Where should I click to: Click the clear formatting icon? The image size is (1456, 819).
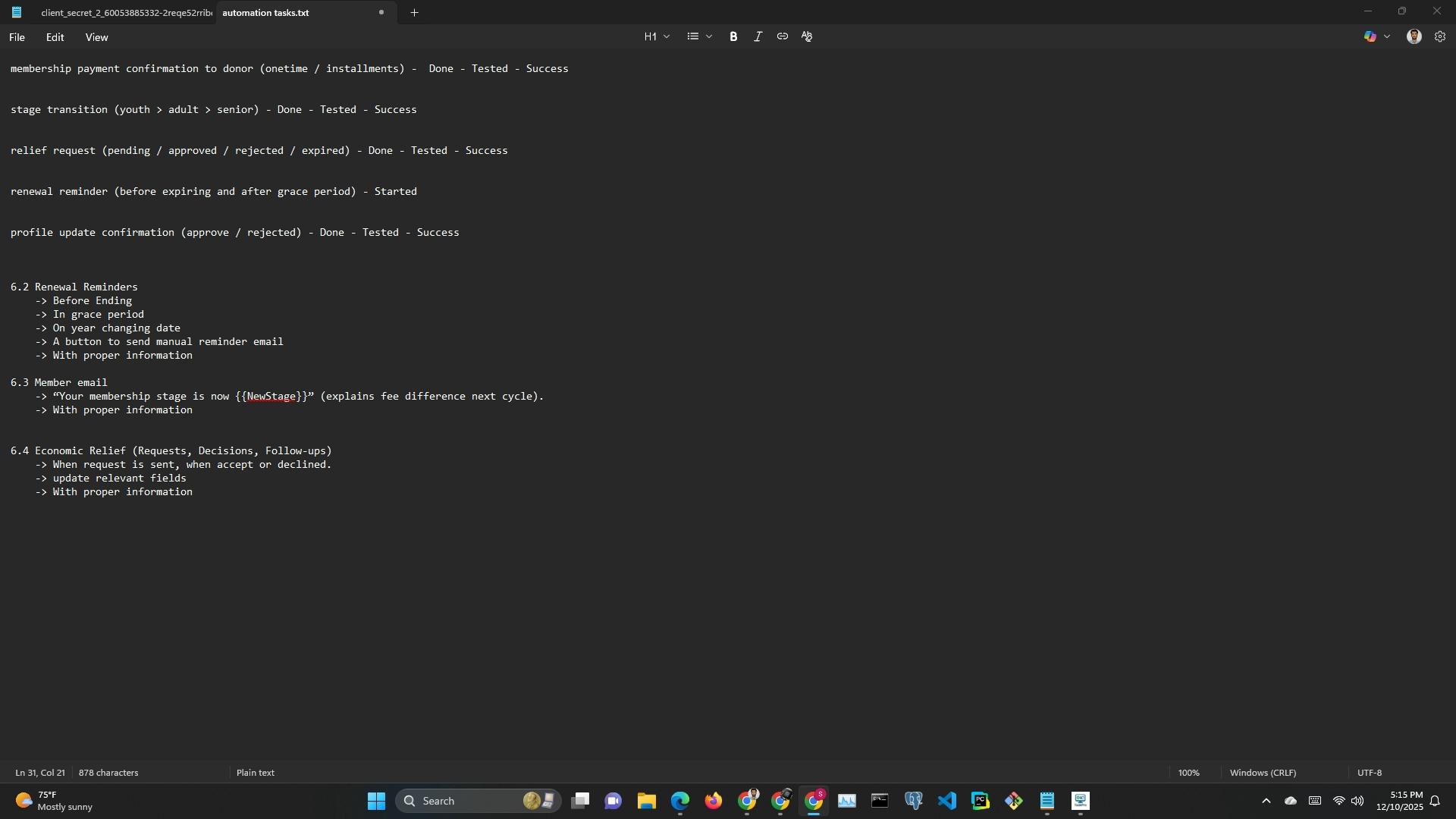[807, 36]
